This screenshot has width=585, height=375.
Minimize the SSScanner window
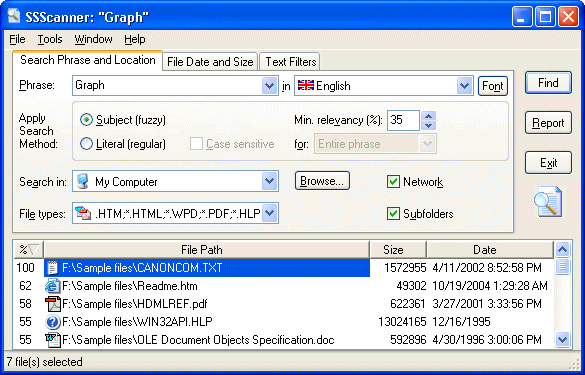click(522, 17)
